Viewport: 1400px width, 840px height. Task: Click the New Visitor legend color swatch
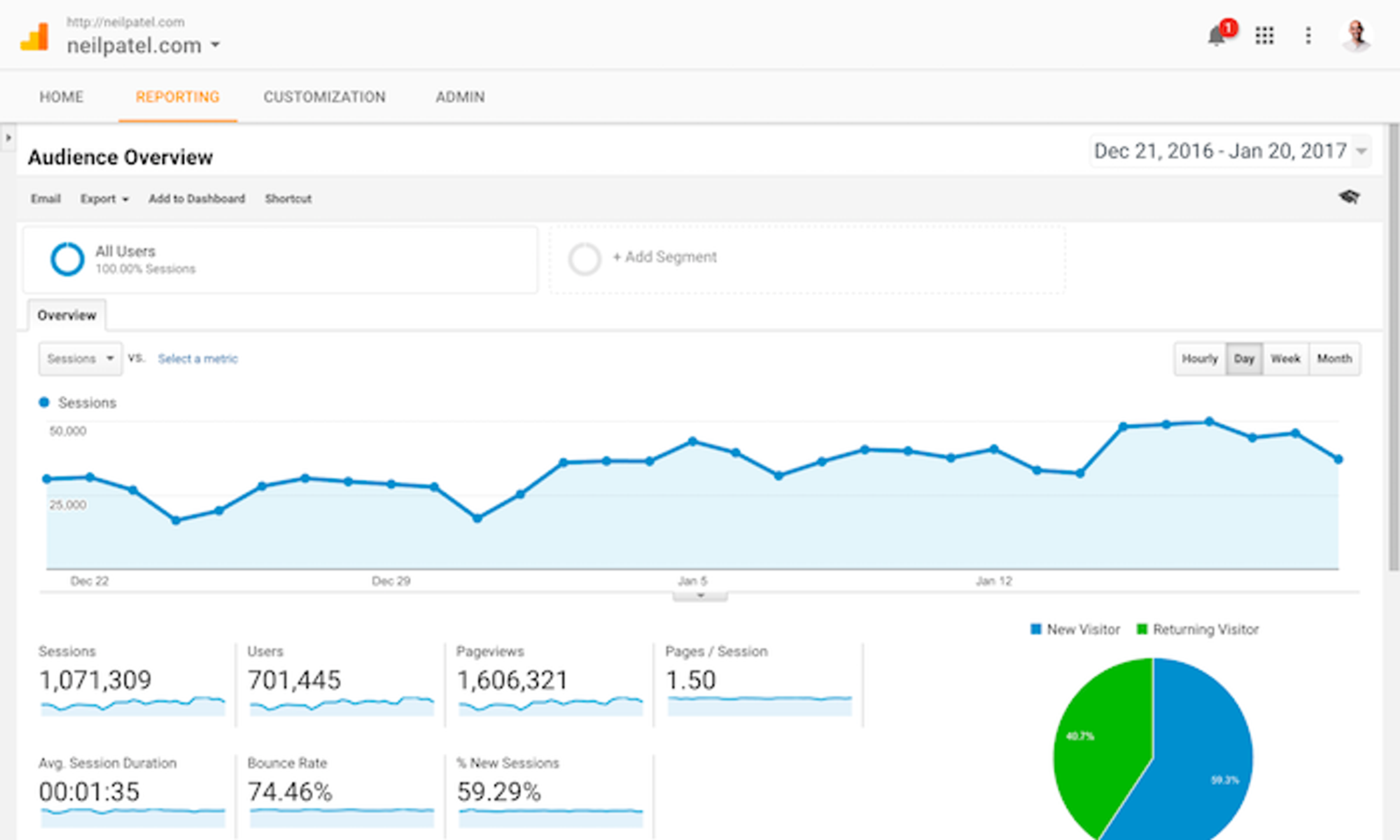[1035, 629]
